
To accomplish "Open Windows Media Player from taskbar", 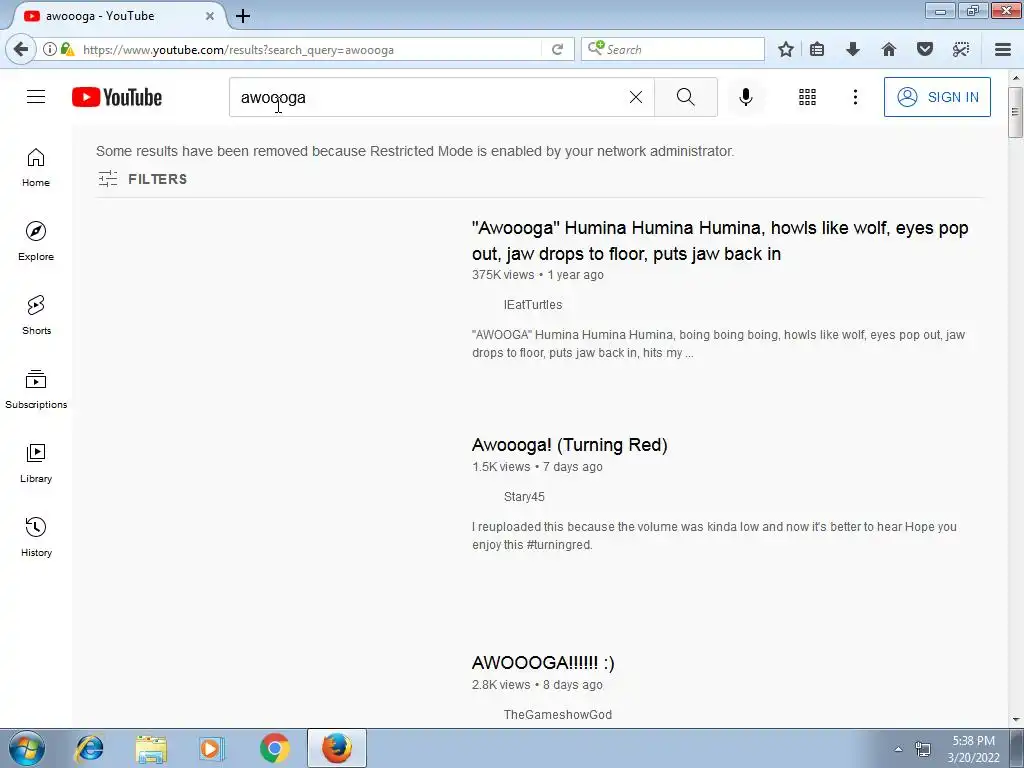I will 212,748.
